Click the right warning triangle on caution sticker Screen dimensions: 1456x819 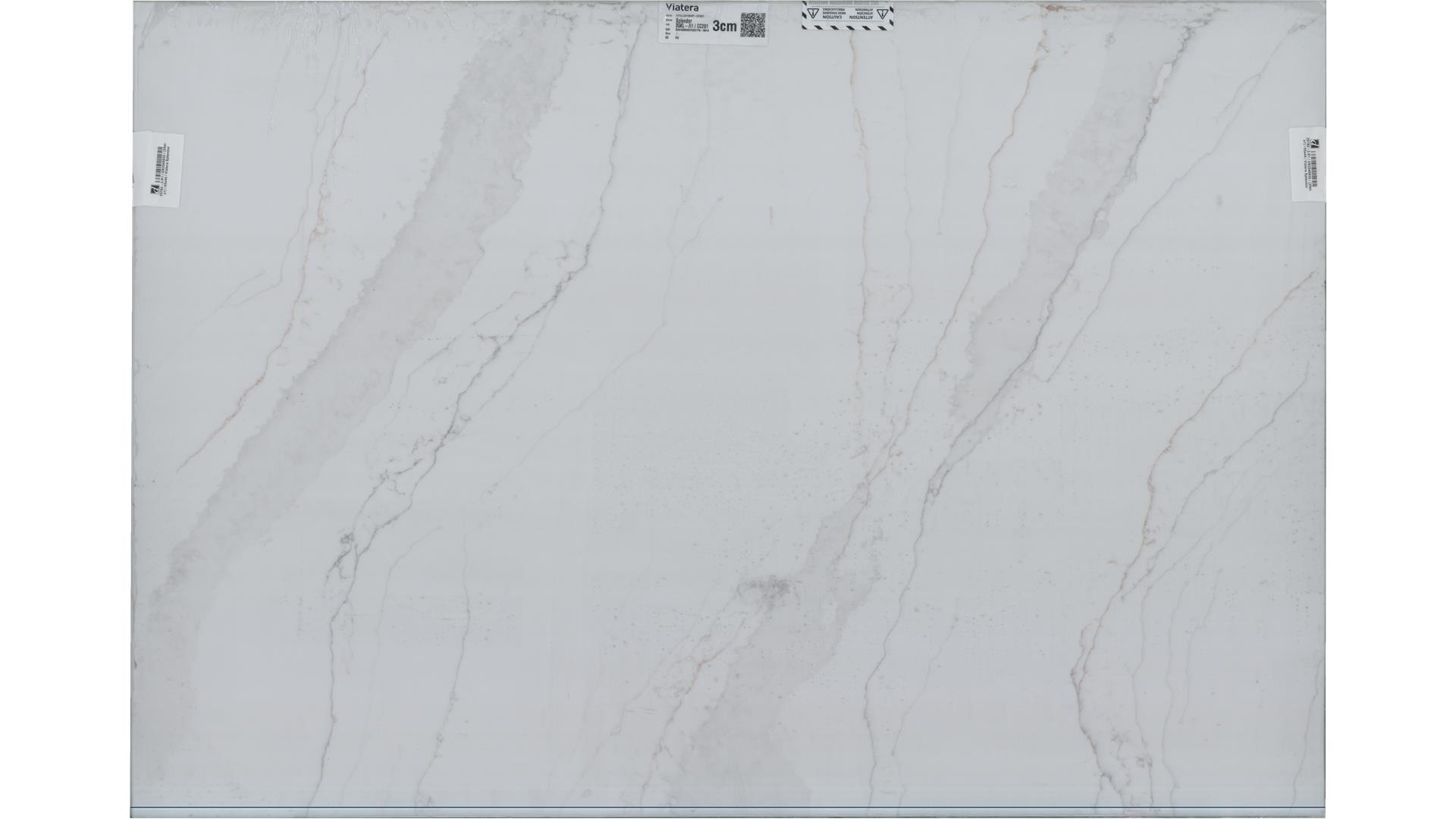tap(883, 13)
